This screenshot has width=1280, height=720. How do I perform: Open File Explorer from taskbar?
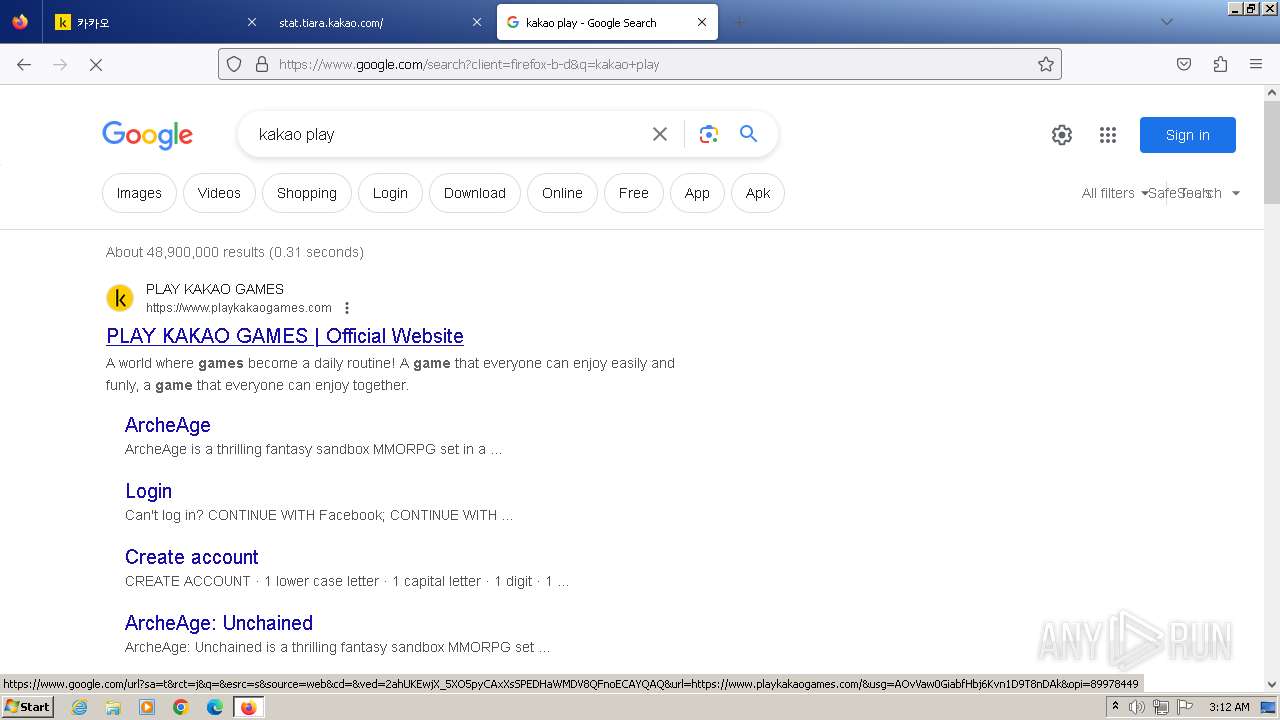point(113,707)
